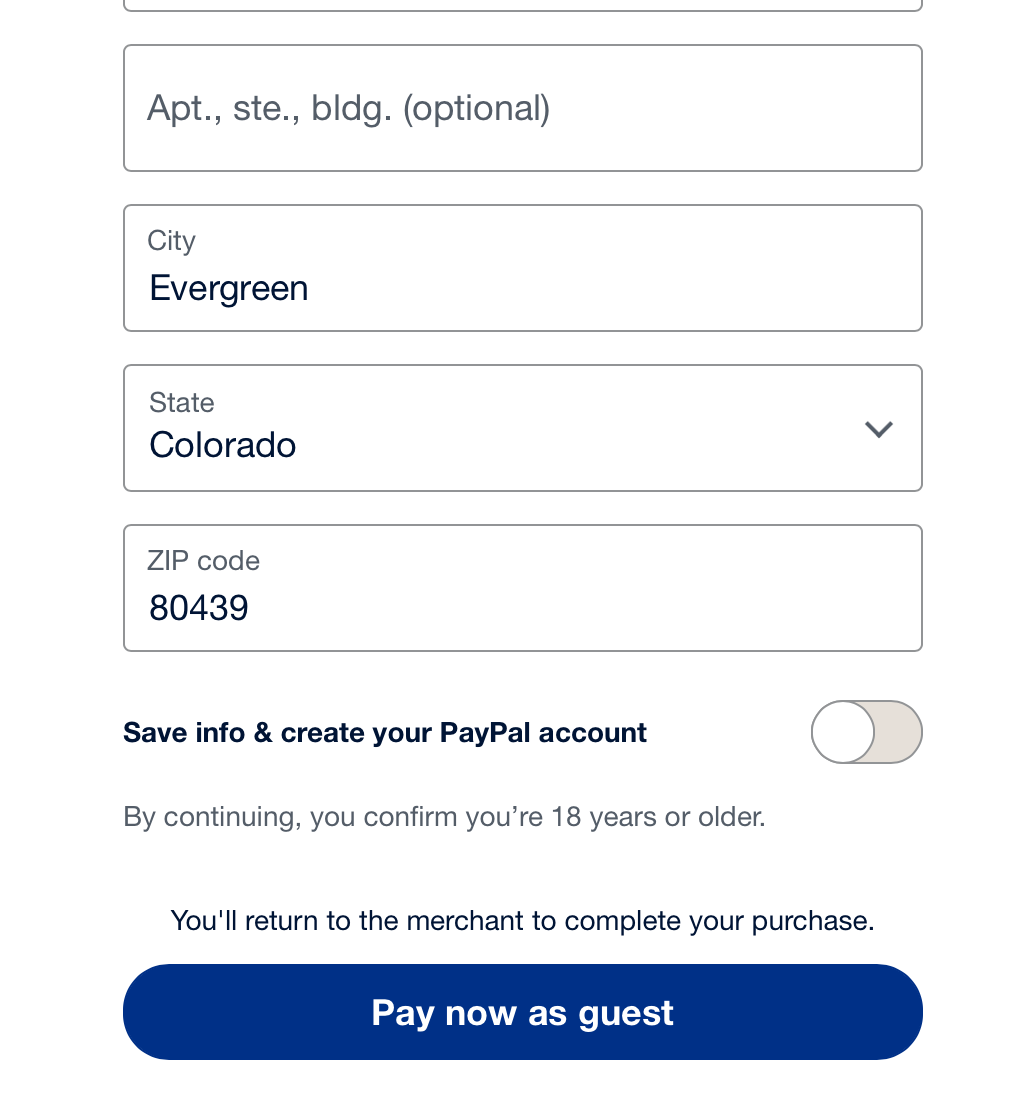Place cursor on 80439 ZIP value
This screenshot has height=1100, width=1017.
(199, 608)
